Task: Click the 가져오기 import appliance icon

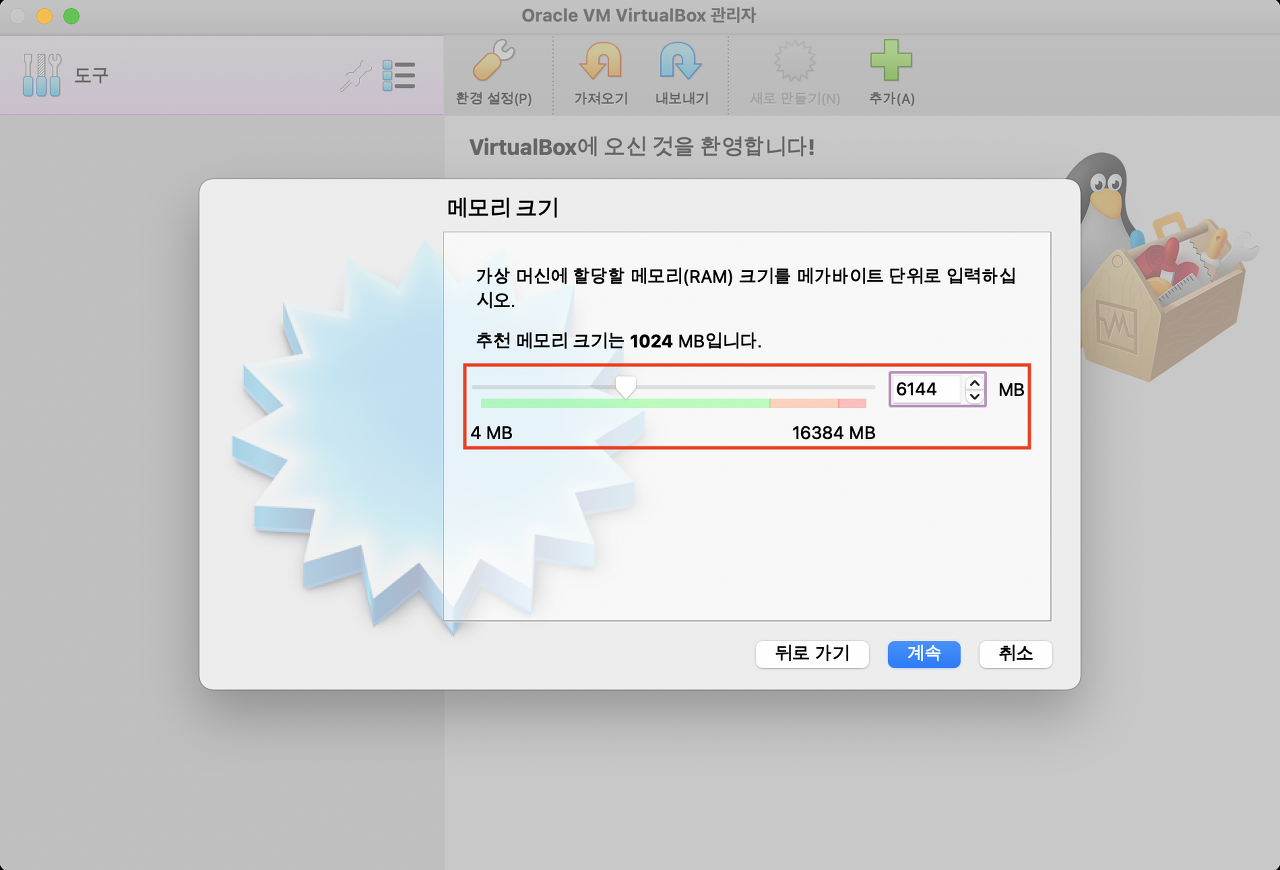Action: [x=601, y=62]
